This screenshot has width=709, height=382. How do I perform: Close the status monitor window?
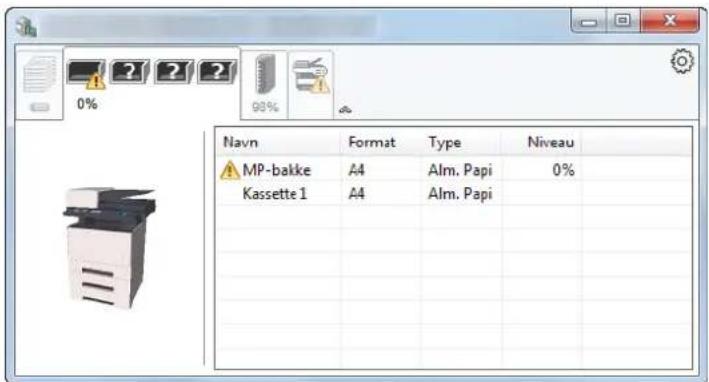click(x=670, y=21)
